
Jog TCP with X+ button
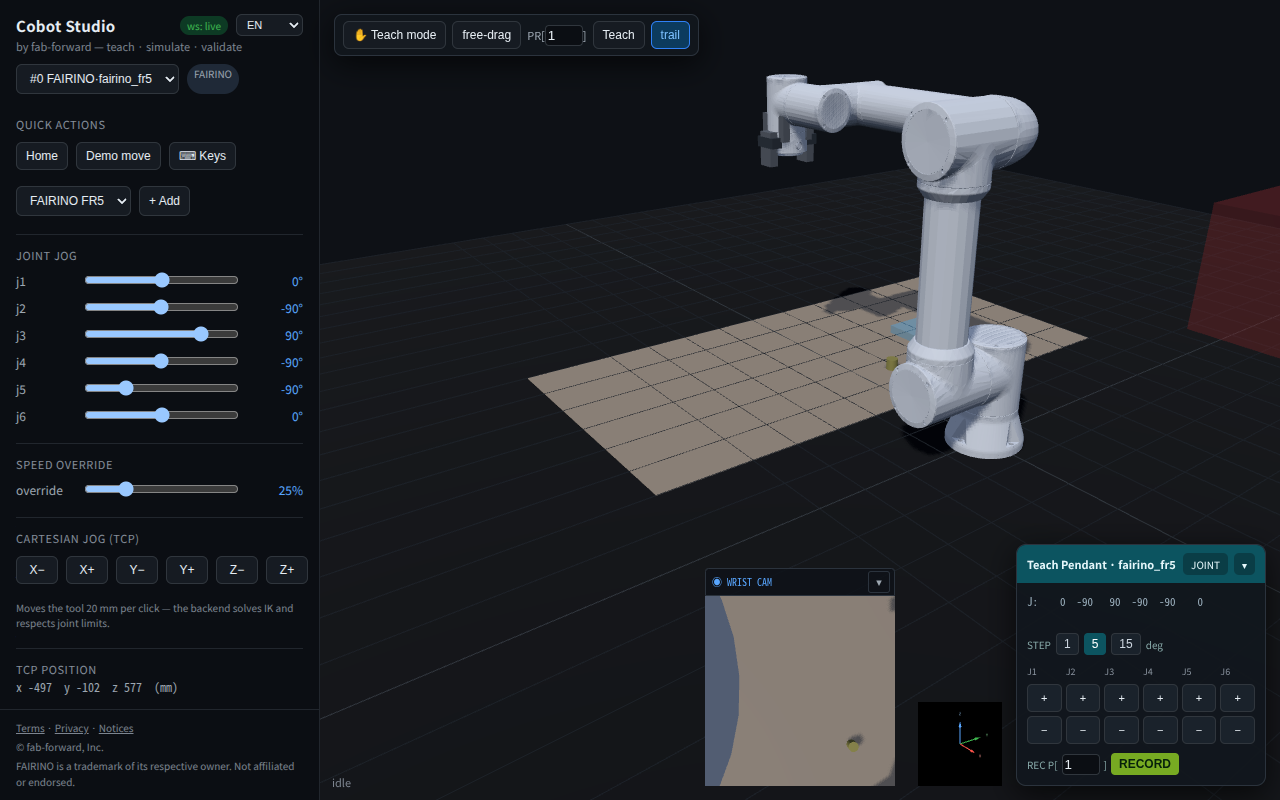click(87, 570)
